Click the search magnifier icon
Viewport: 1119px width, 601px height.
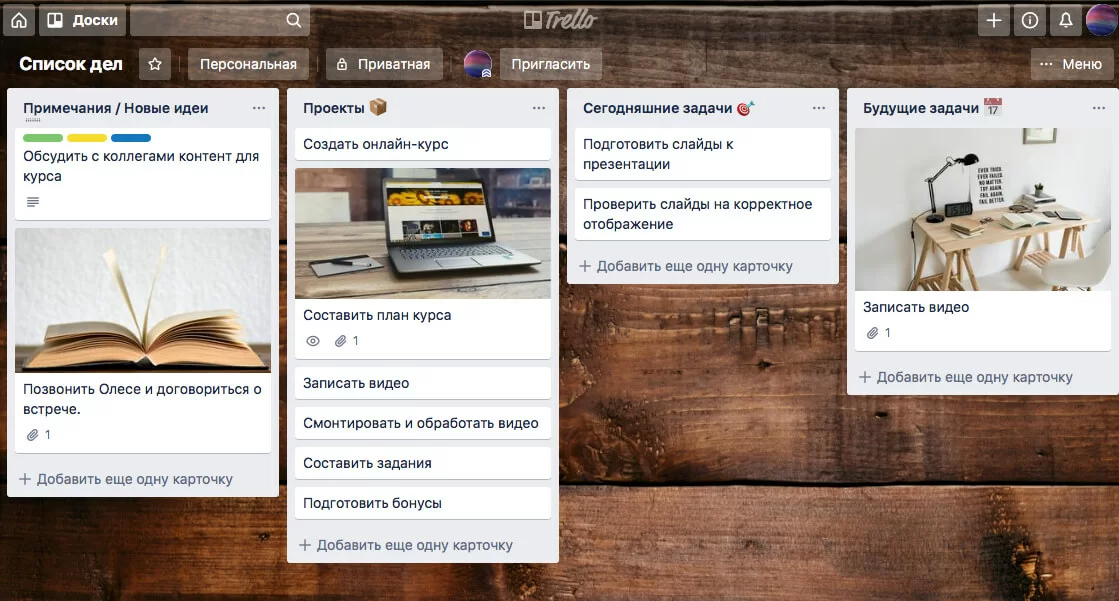click(292, 20)
